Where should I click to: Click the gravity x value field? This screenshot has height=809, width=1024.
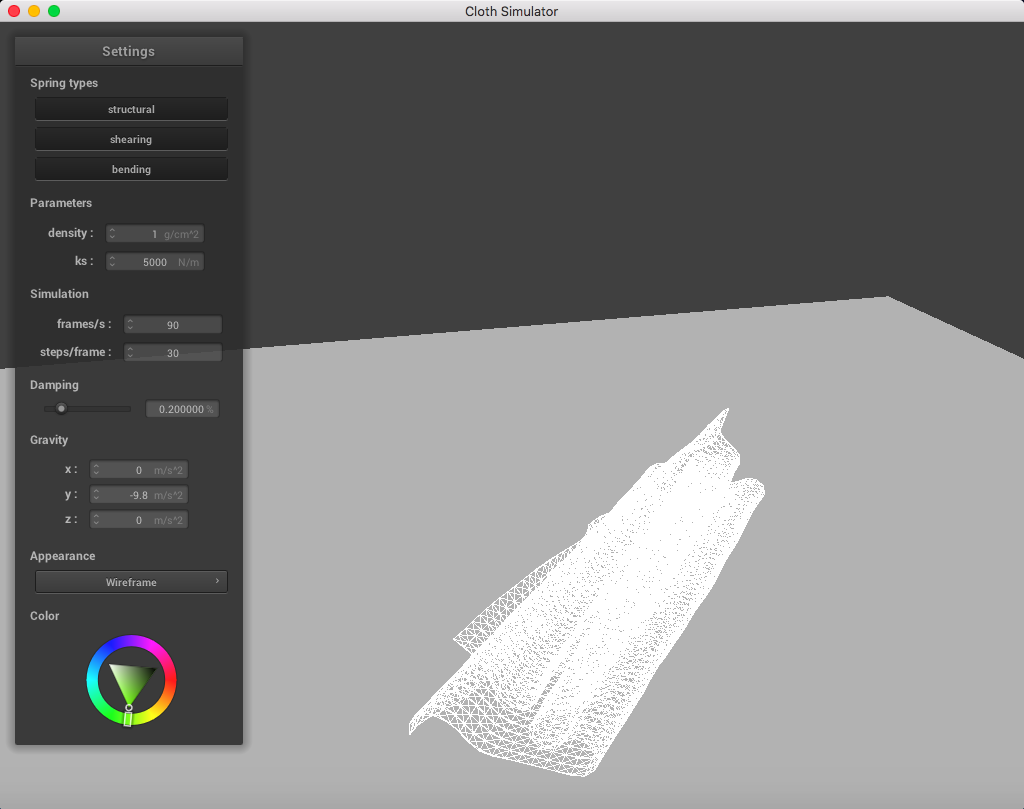tap(139, 470)
